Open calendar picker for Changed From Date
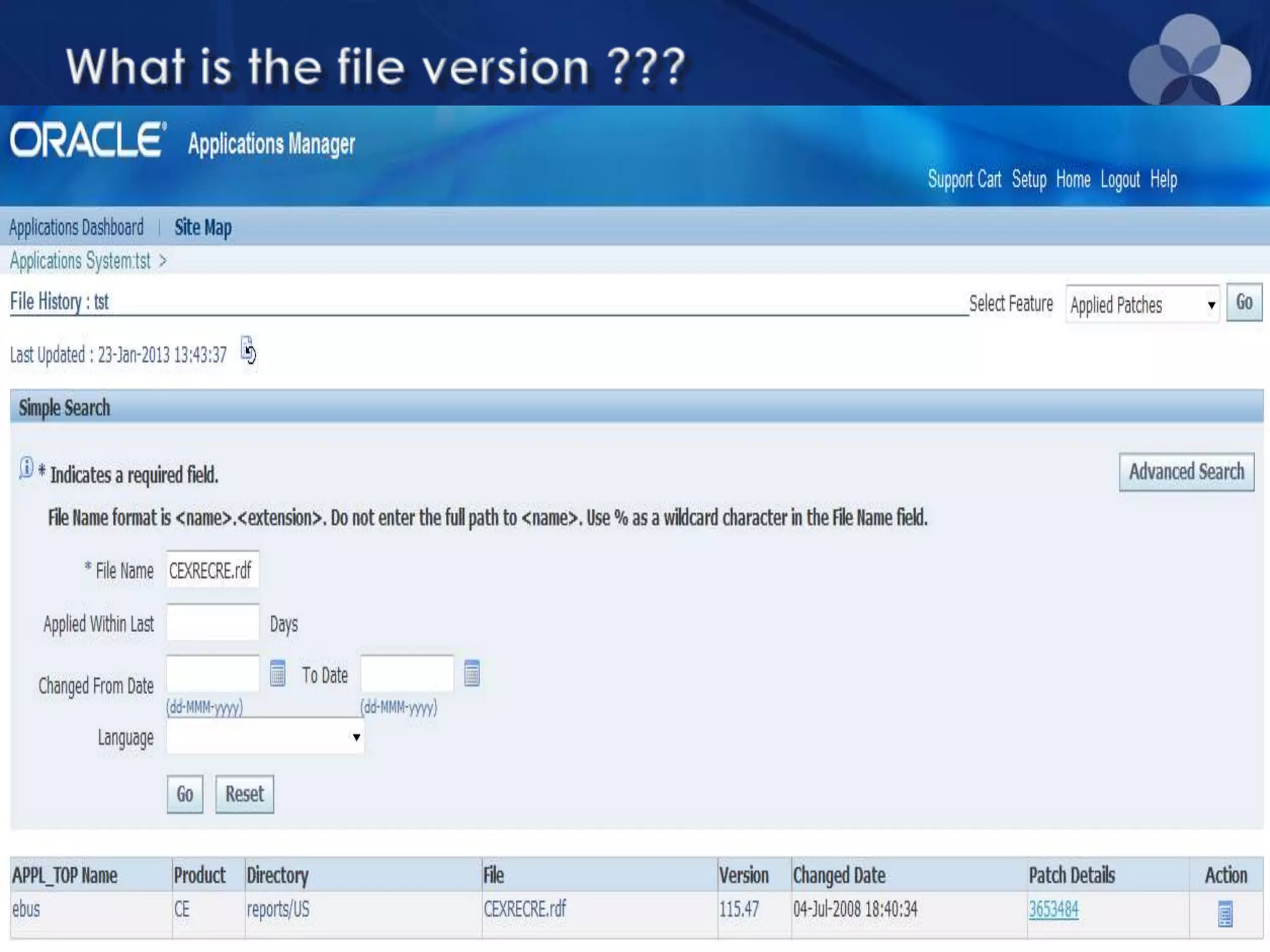This screenshot has width=1270, height=952. coord(277,673)
